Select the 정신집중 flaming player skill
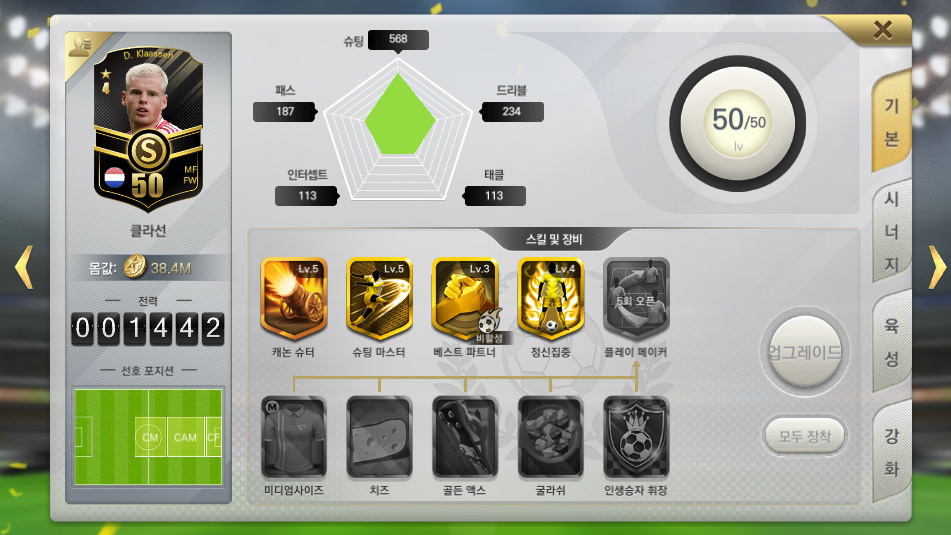 point(551,298)
